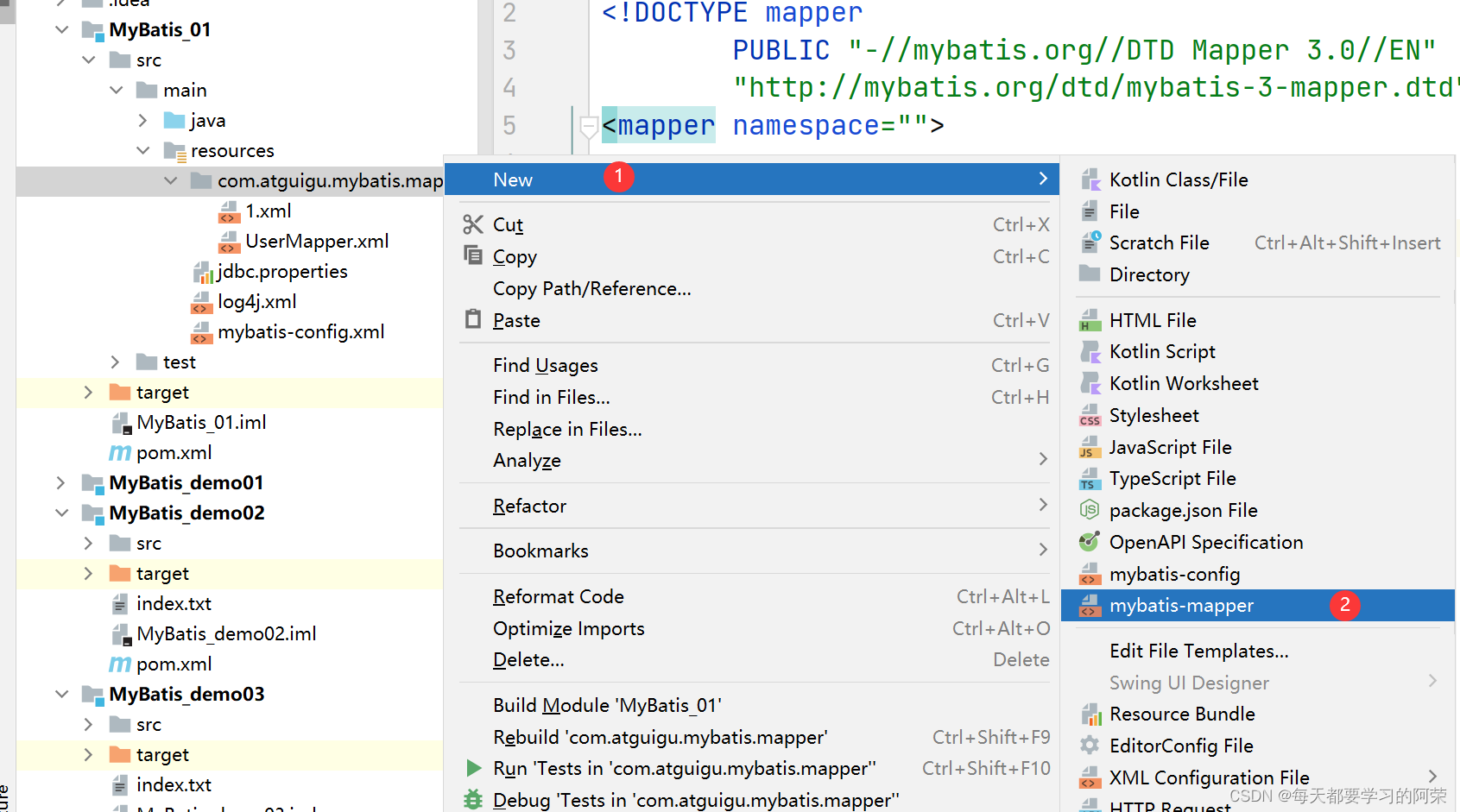The width and height of the screenshot is (1460, 812).
Task: Click the mybatis-mapper template icon
Action: tap(1090, 606)
